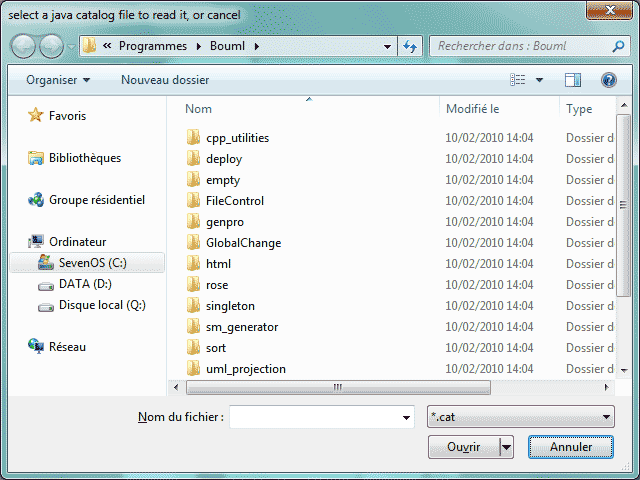Sort by the Modifié le column header
The image size is (640, 480).
point(473,109)
